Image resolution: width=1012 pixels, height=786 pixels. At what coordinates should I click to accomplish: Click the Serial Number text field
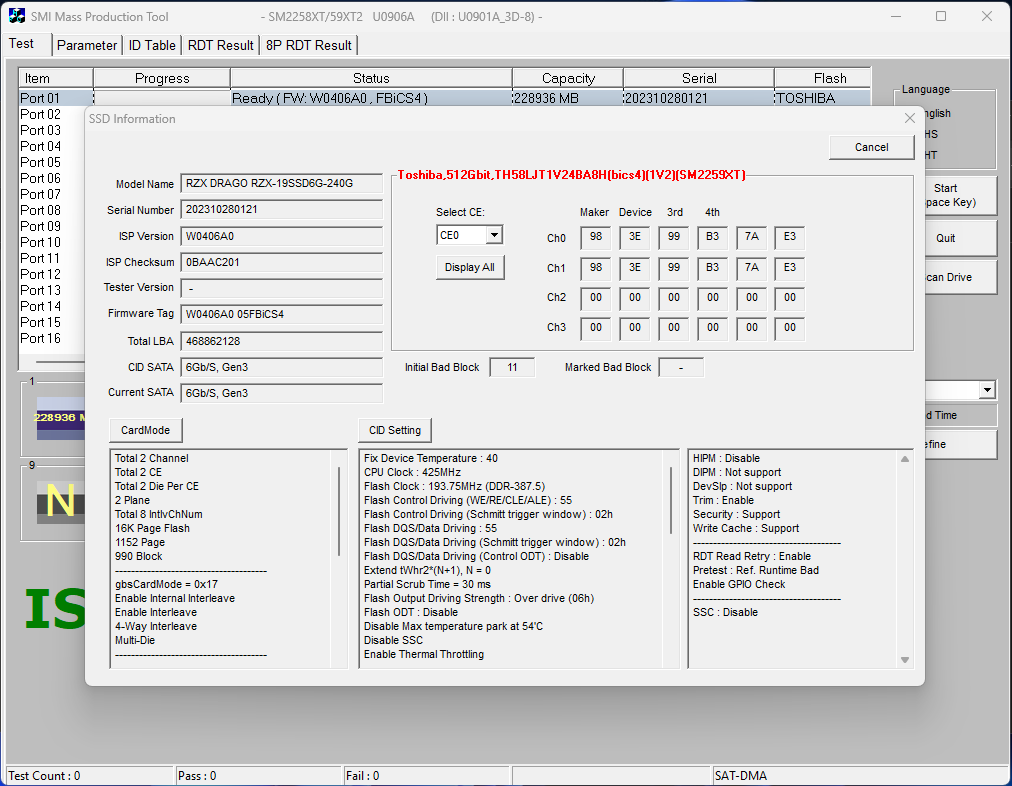(x=281, y=210)
